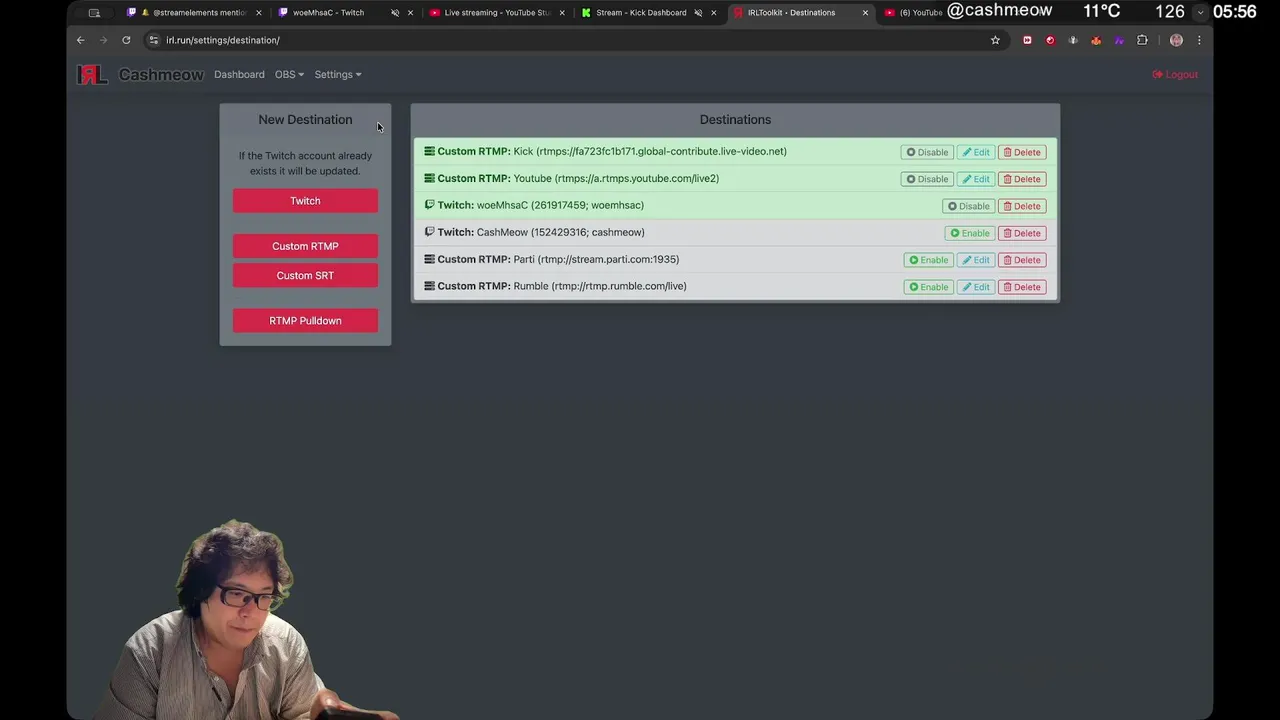Click the browser back arrow
1280x720 pixels.
tap(81, 40)
